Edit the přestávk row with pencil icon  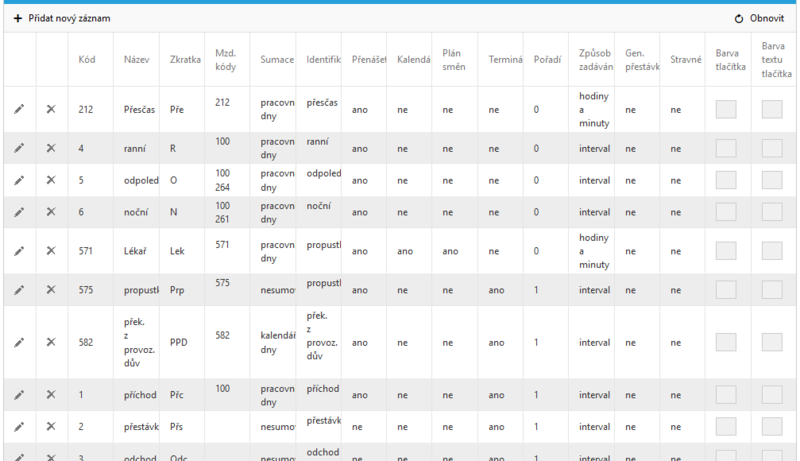coord(19,427)
